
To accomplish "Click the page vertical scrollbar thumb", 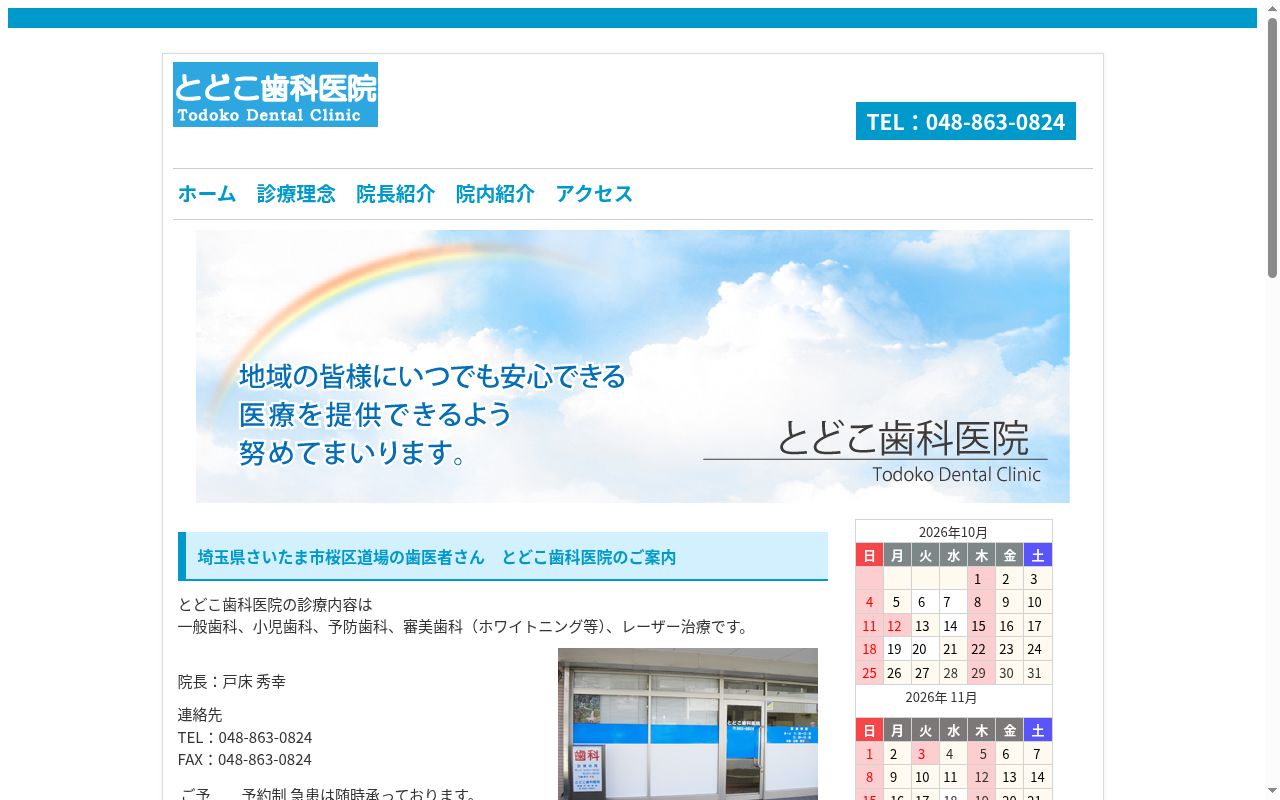I will (x=1272, y=147).
